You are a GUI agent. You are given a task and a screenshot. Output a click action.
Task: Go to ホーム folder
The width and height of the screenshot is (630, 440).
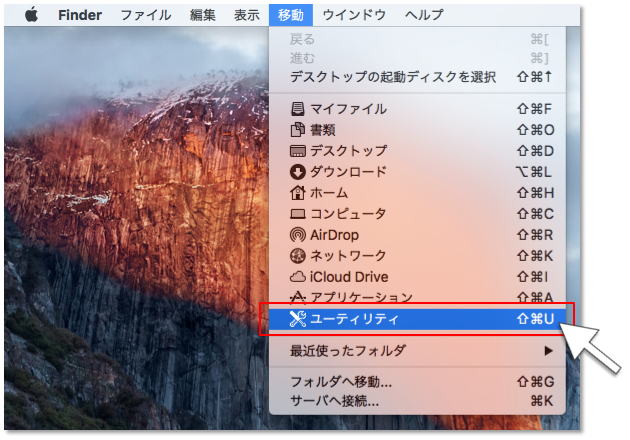(x=417, y=193)
